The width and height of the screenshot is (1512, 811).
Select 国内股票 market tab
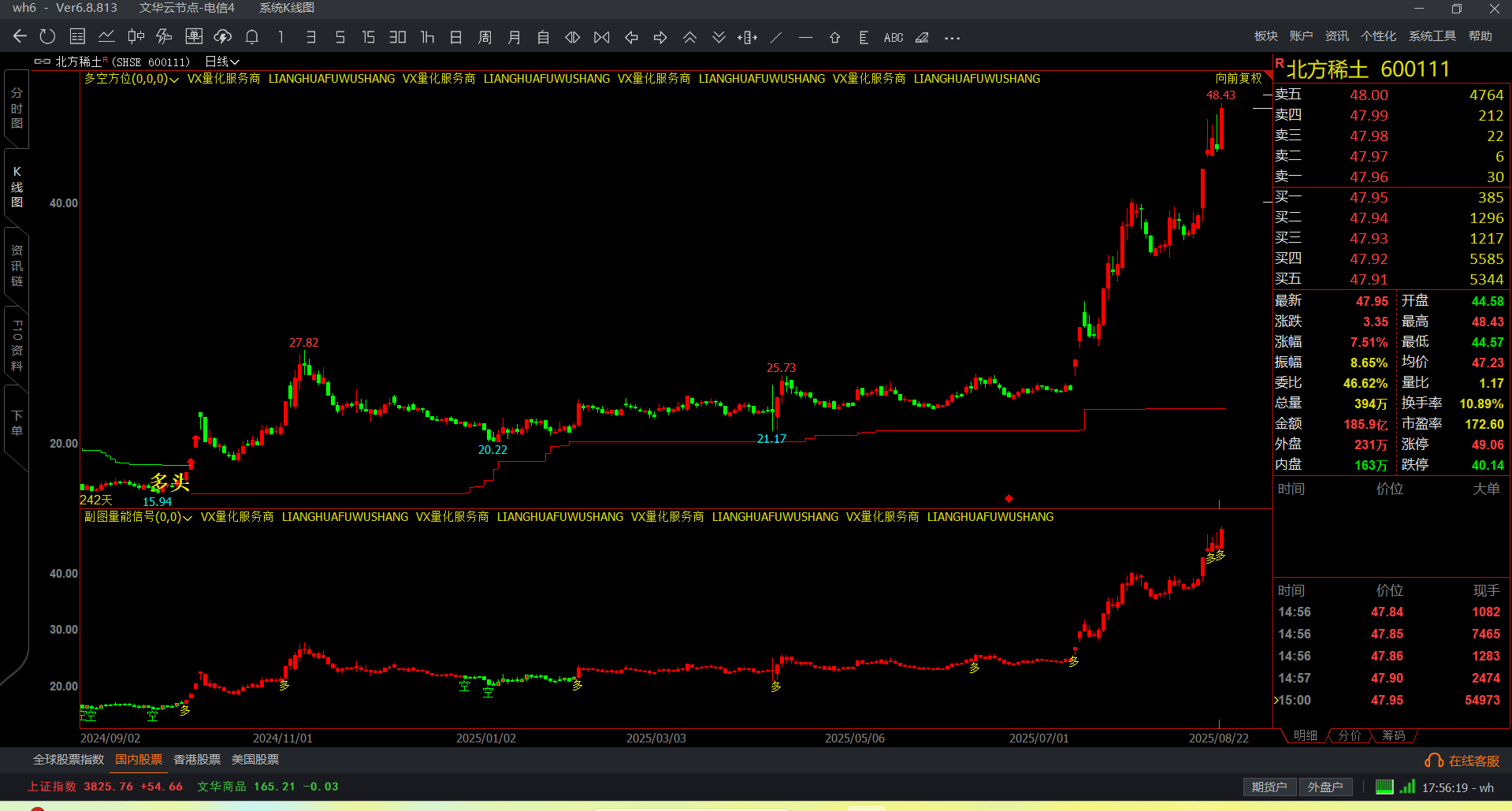point(139,760)
